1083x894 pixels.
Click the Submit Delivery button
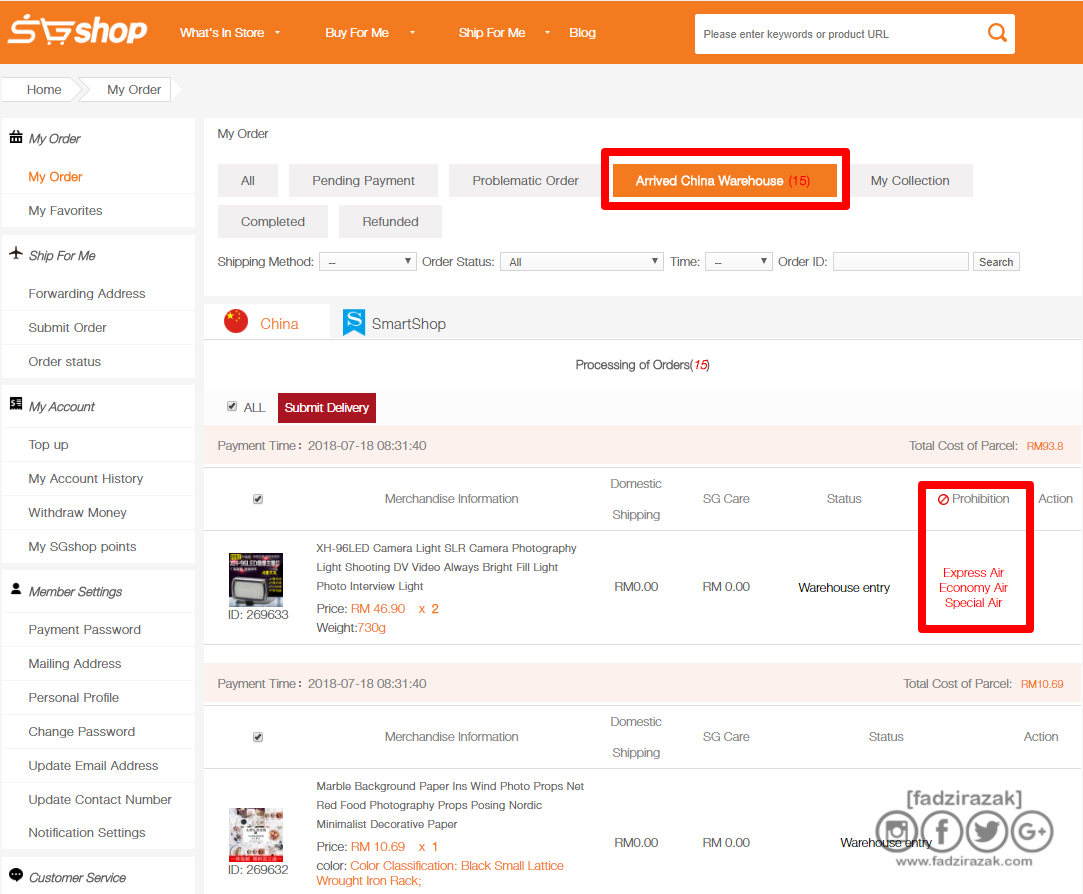click(327, 408)
